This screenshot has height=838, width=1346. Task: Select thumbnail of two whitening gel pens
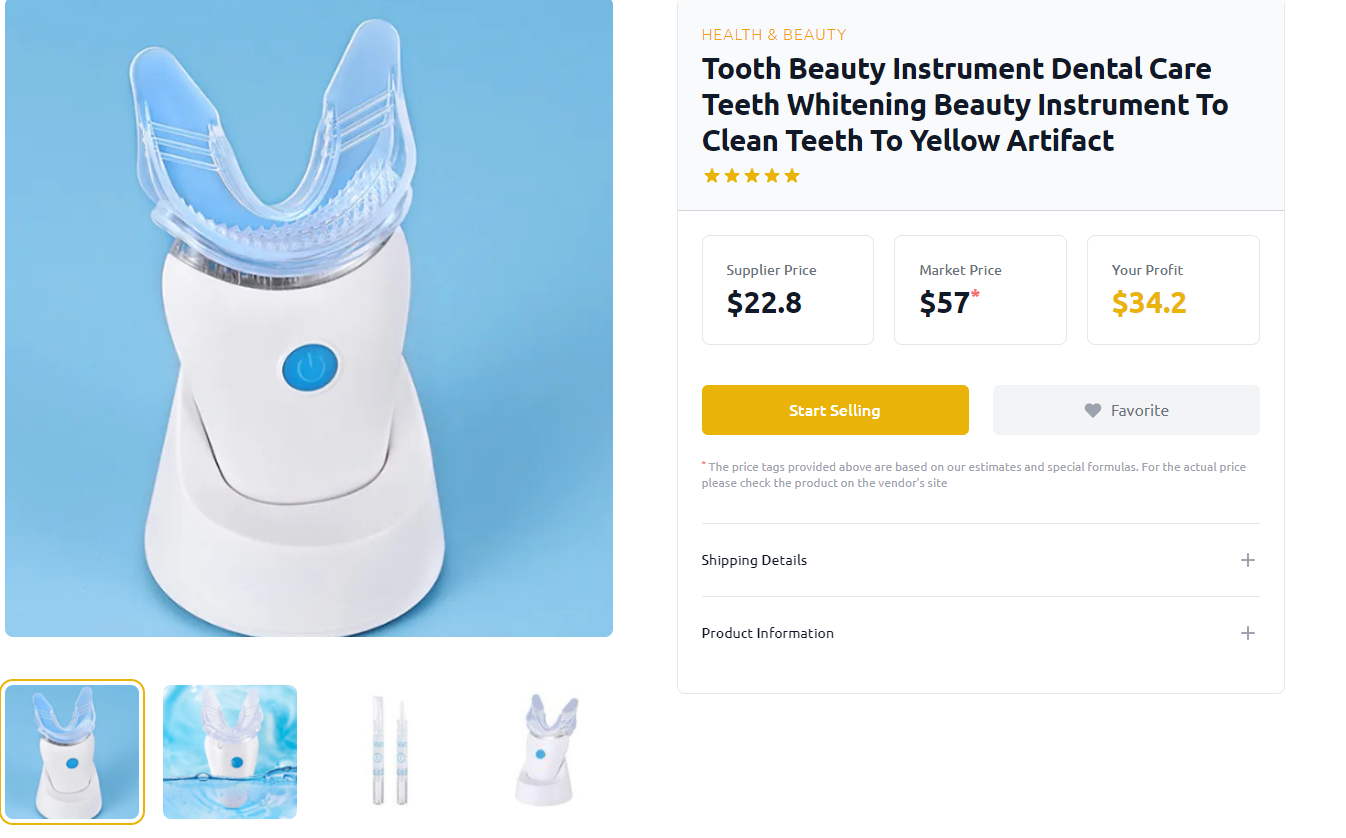pos(388,752)
